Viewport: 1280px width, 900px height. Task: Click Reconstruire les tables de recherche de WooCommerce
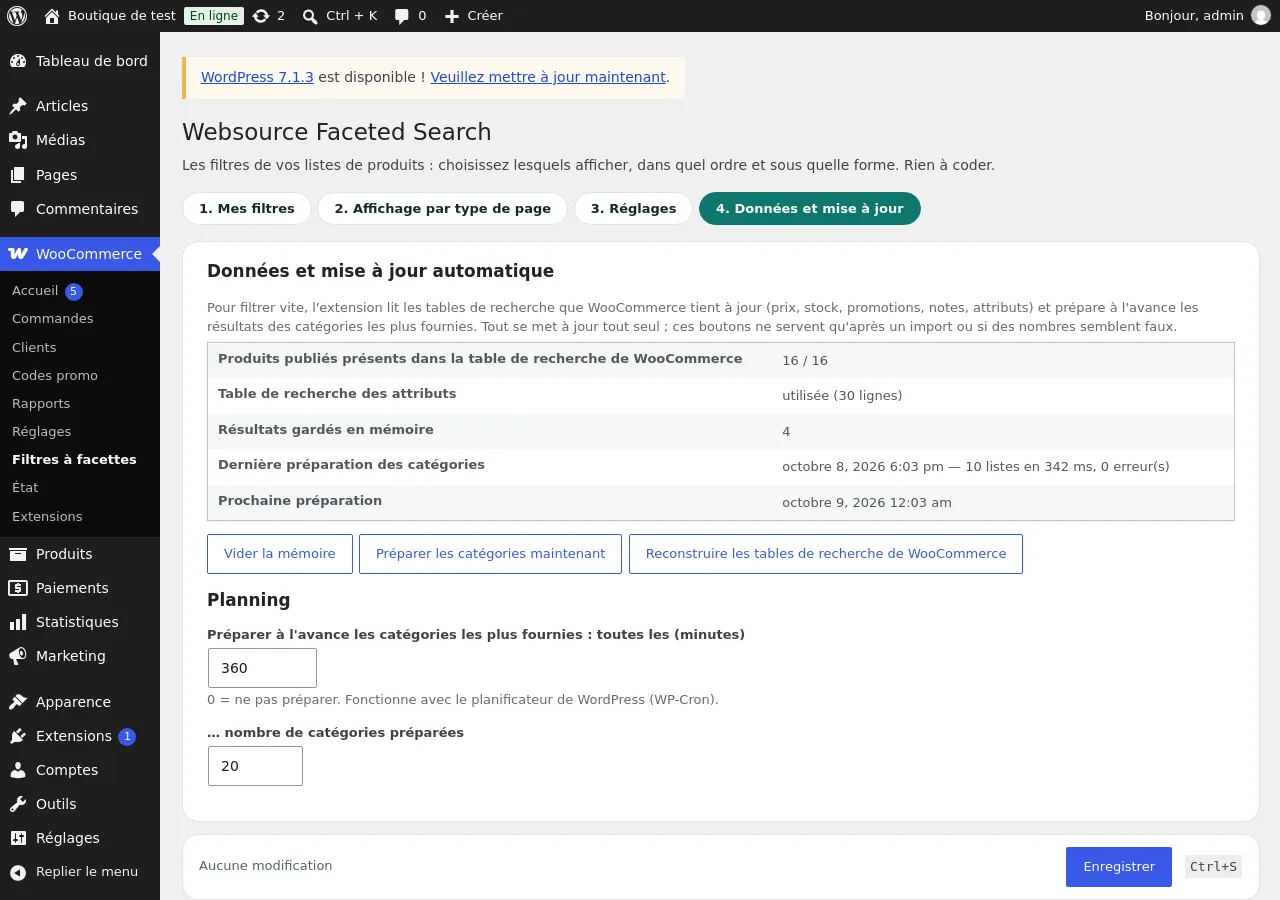(x=826, y=554)
